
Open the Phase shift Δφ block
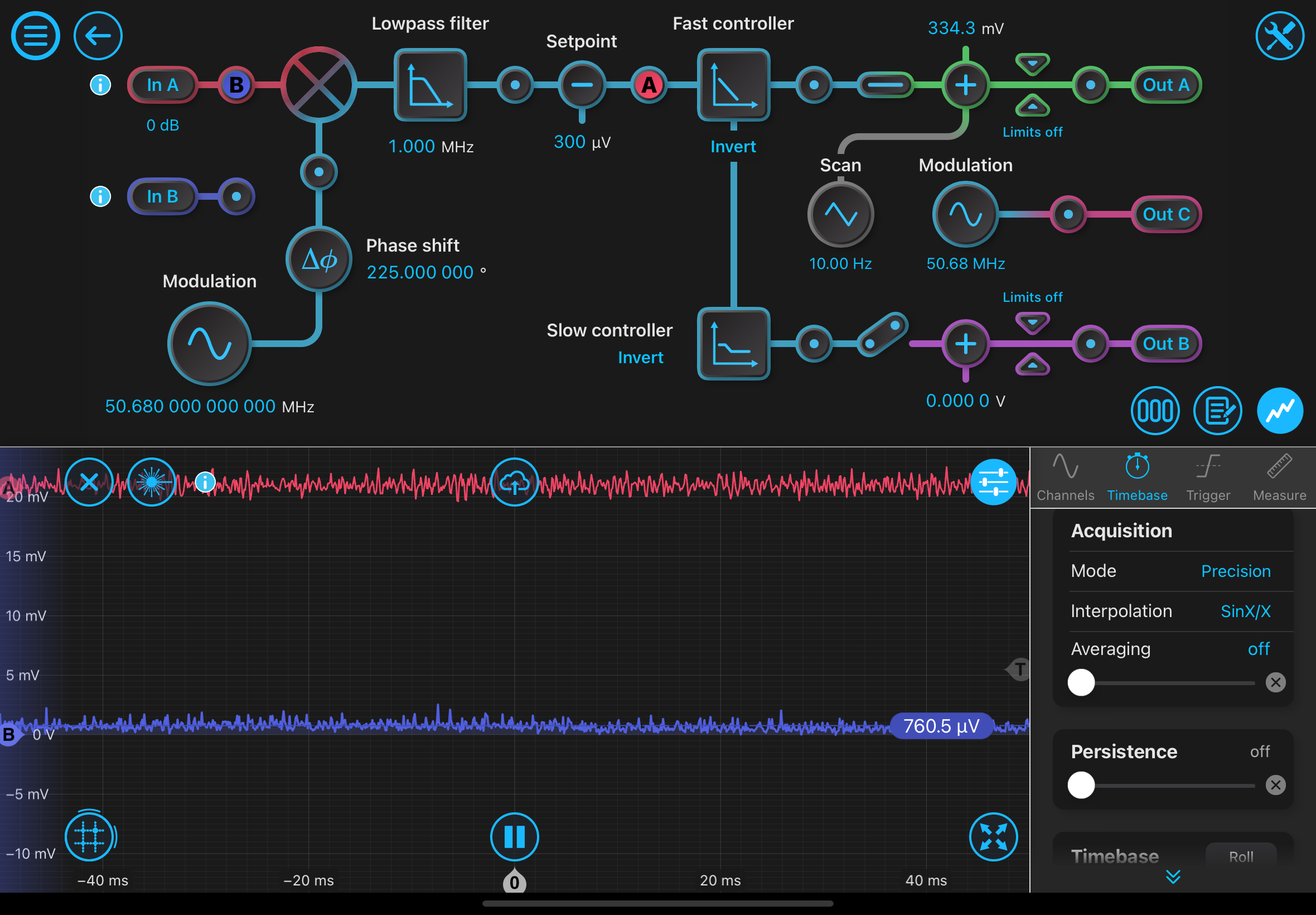pyautogui.click(x=318, y=259)
